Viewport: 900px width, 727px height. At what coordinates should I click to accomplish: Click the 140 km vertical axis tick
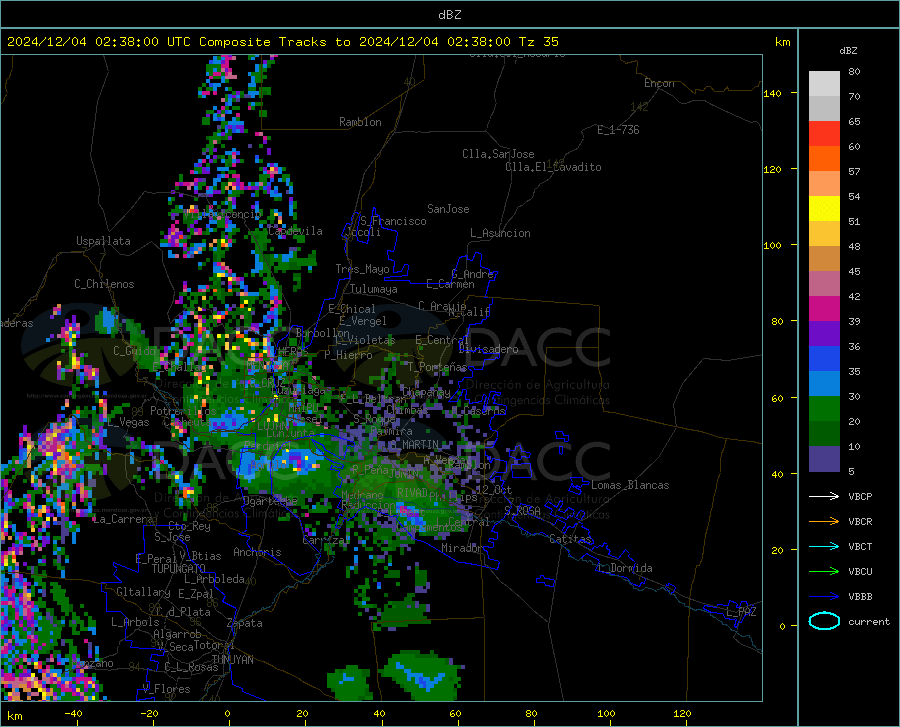click(773, 93)
